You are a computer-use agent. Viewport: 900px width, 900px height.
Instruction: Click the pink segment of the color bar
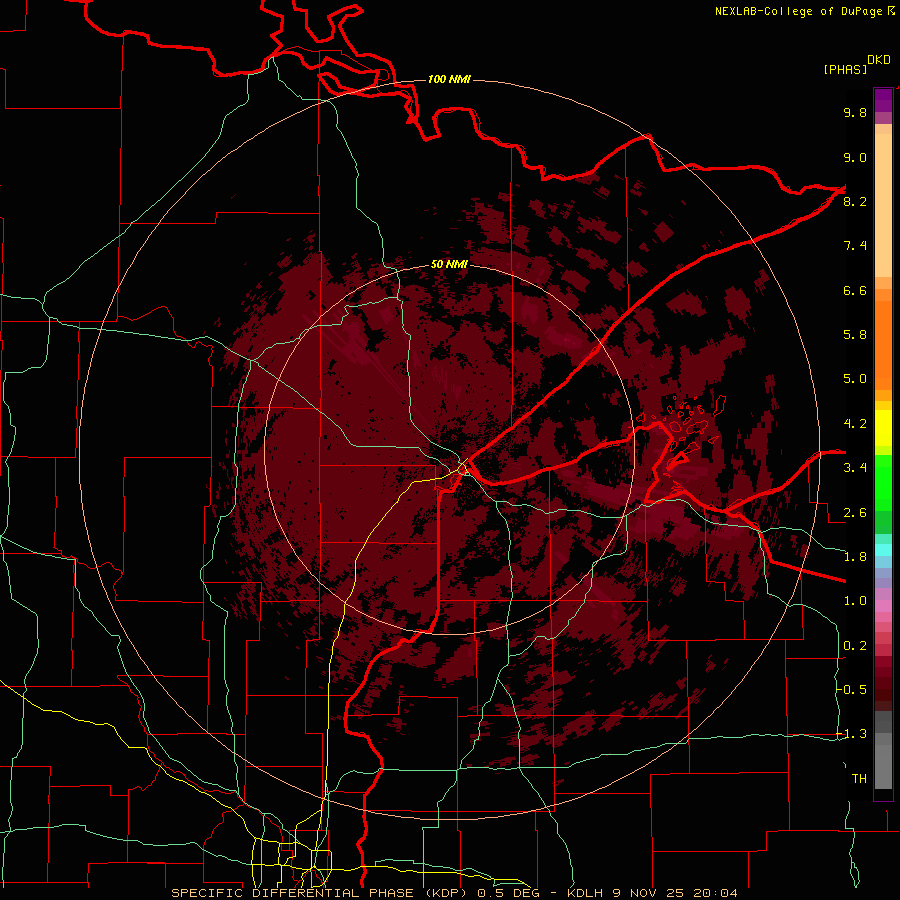[883, 606]
